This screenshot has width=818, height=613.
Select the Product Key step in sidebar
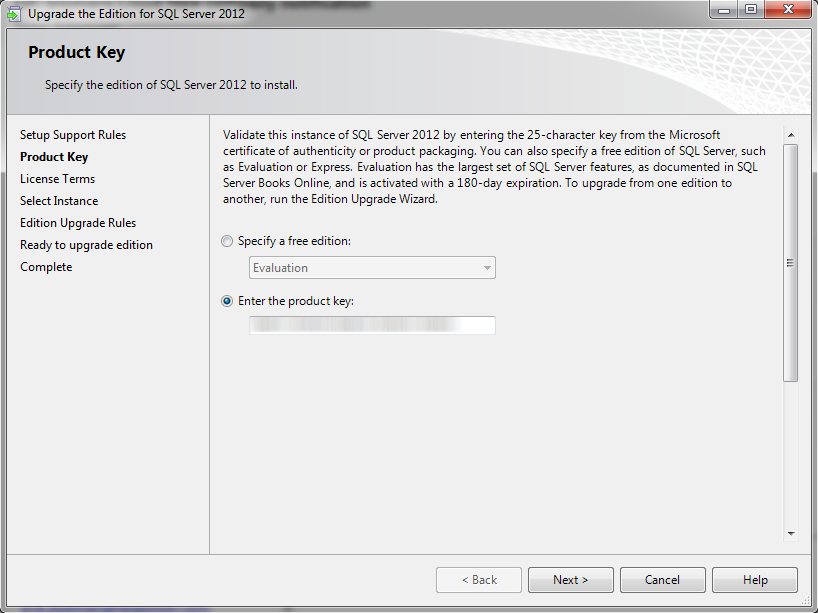coord(54,157)
